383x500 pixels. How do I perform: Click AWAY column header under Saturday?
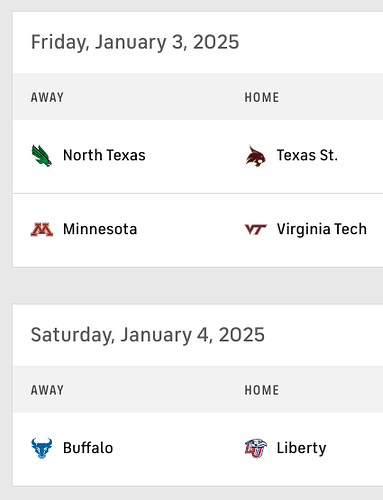[47, 390]
